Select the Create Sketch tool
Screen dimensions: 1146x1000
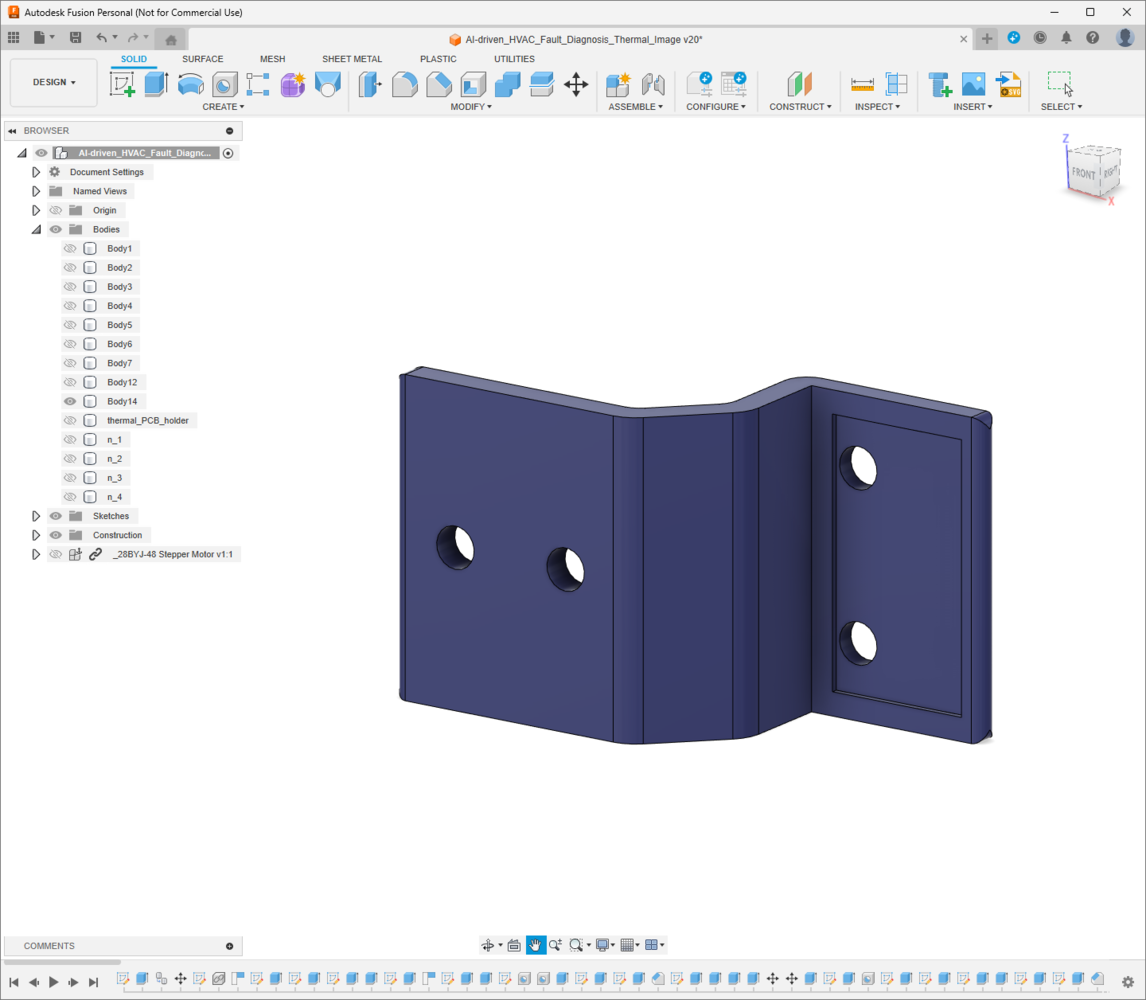coord(122,84)
